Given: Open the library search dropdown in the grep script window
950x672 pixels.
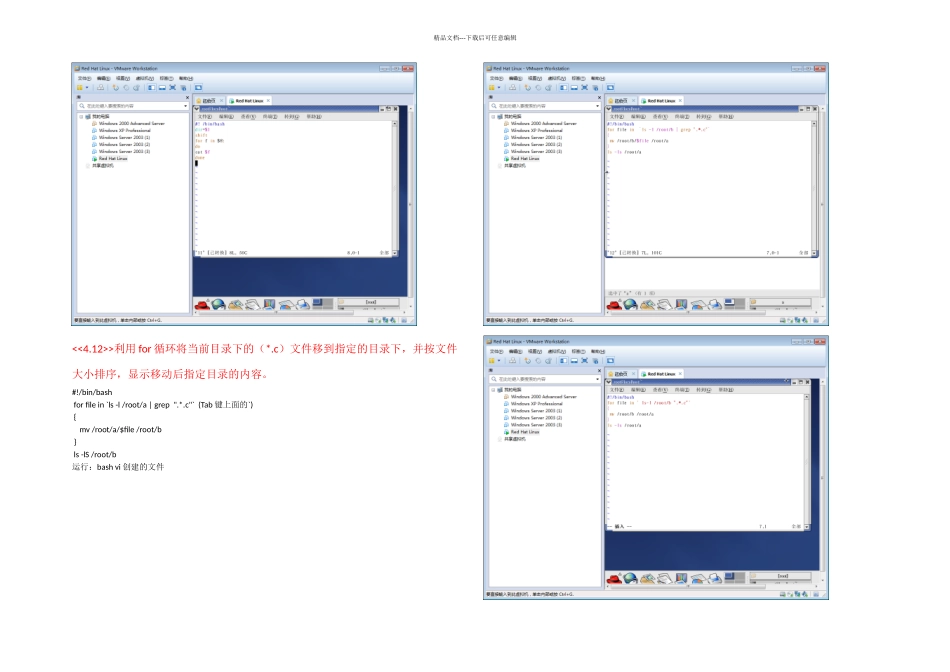Looking at the screenshot, I should tap(597, 106).
